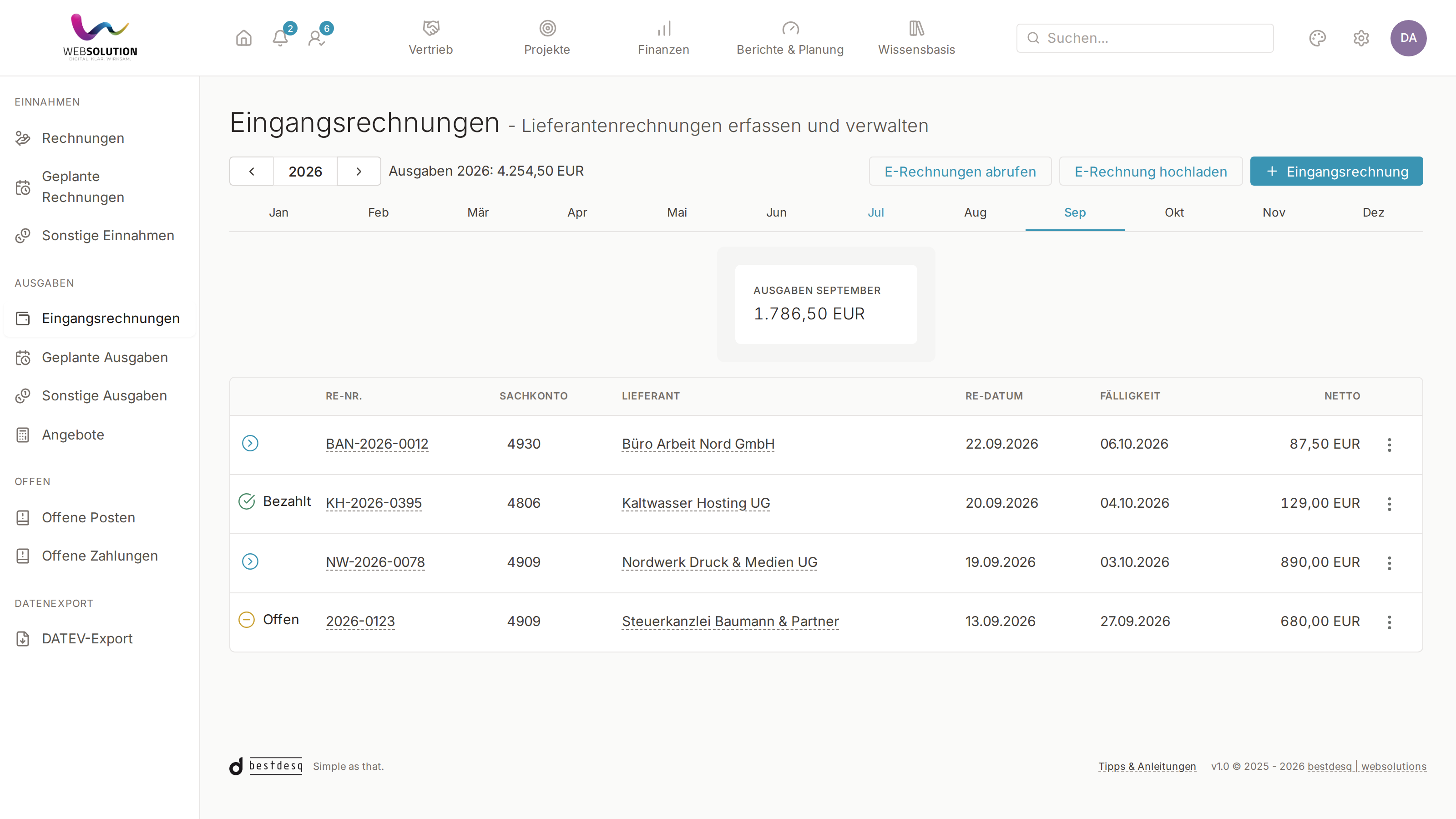Click the search magnifier icon

[x=1033, y=38]
